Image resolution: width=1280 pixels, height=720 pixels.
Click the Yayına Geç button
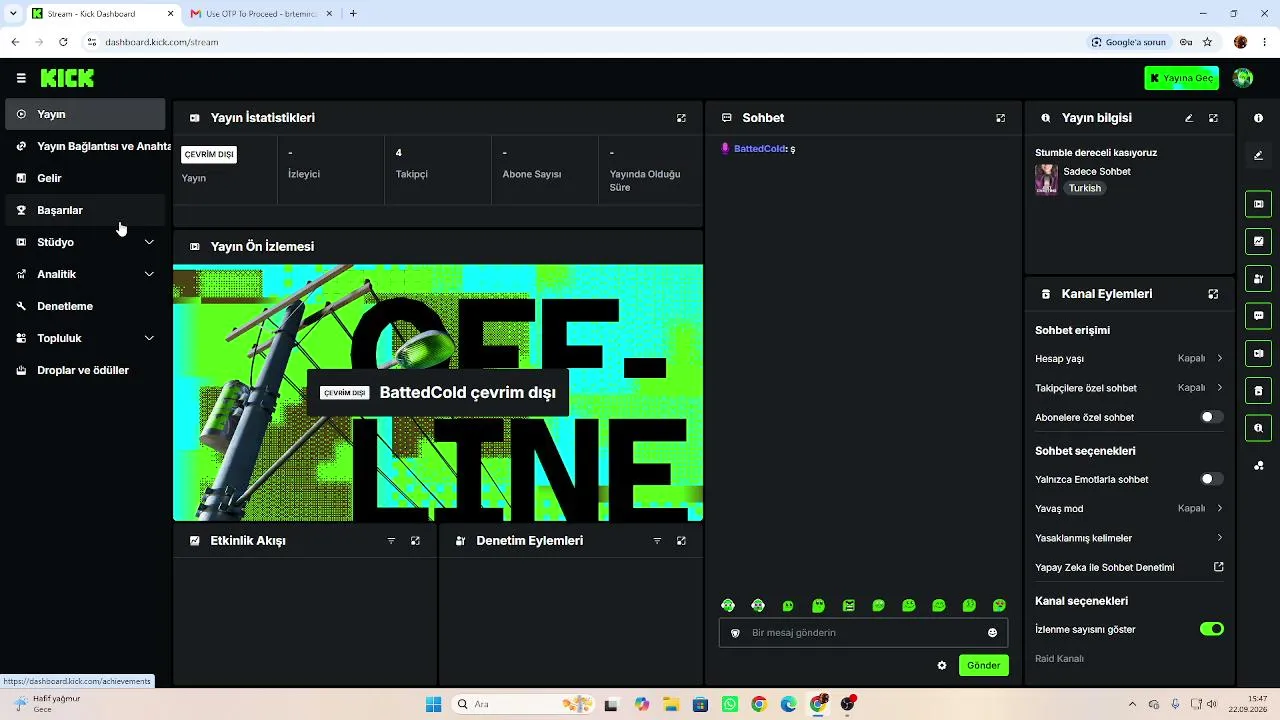tap(1181, 78)
